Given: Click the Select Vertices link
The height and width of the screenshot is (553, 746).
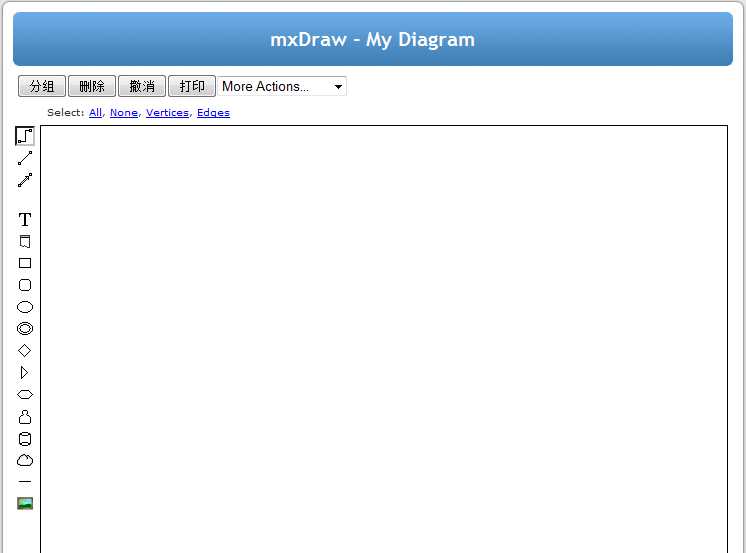Looking at the screenshot, I should (x=167, y=113).
